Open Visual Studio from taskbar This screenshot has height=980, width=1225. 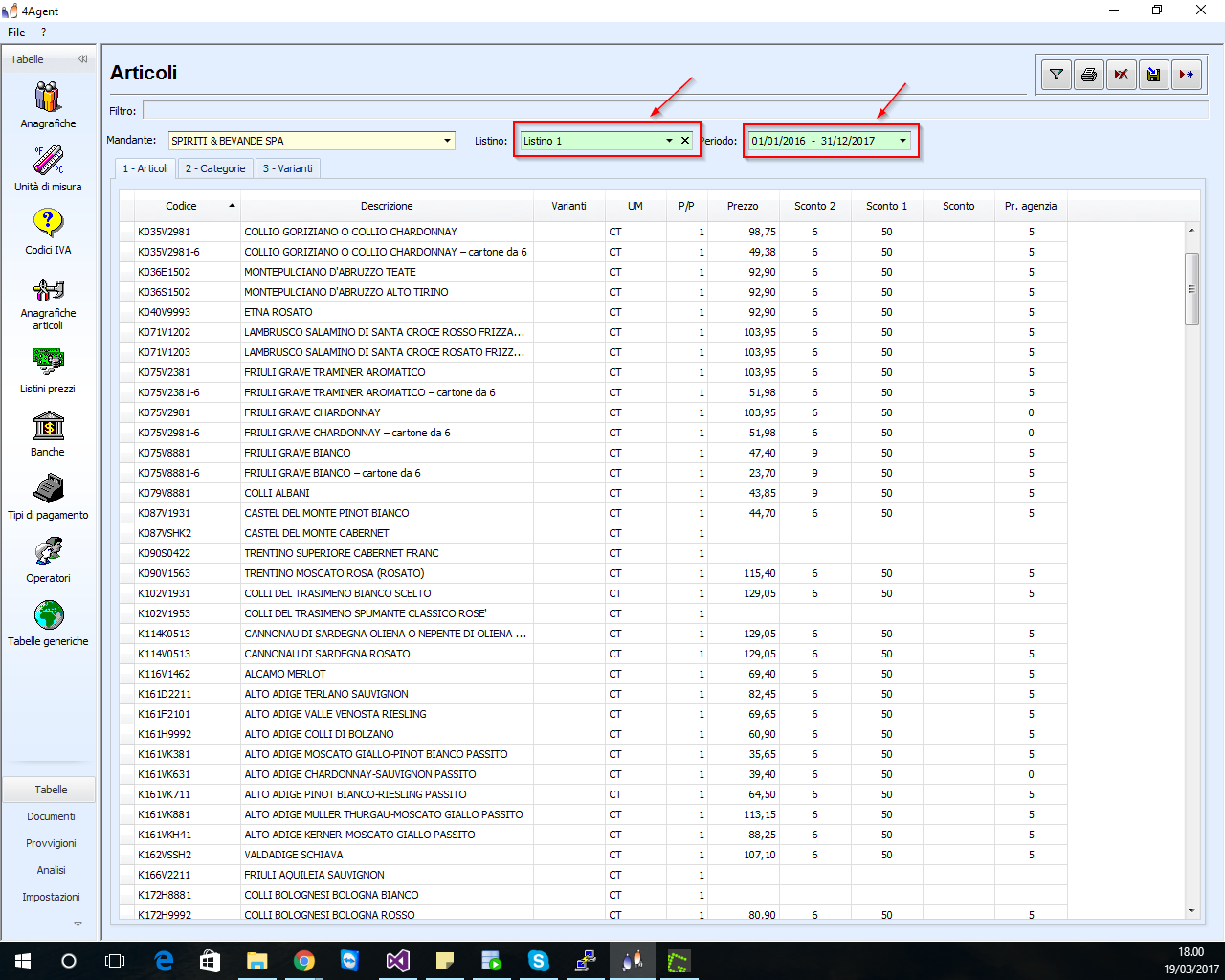pyautogui.click(x=398, y=961)
